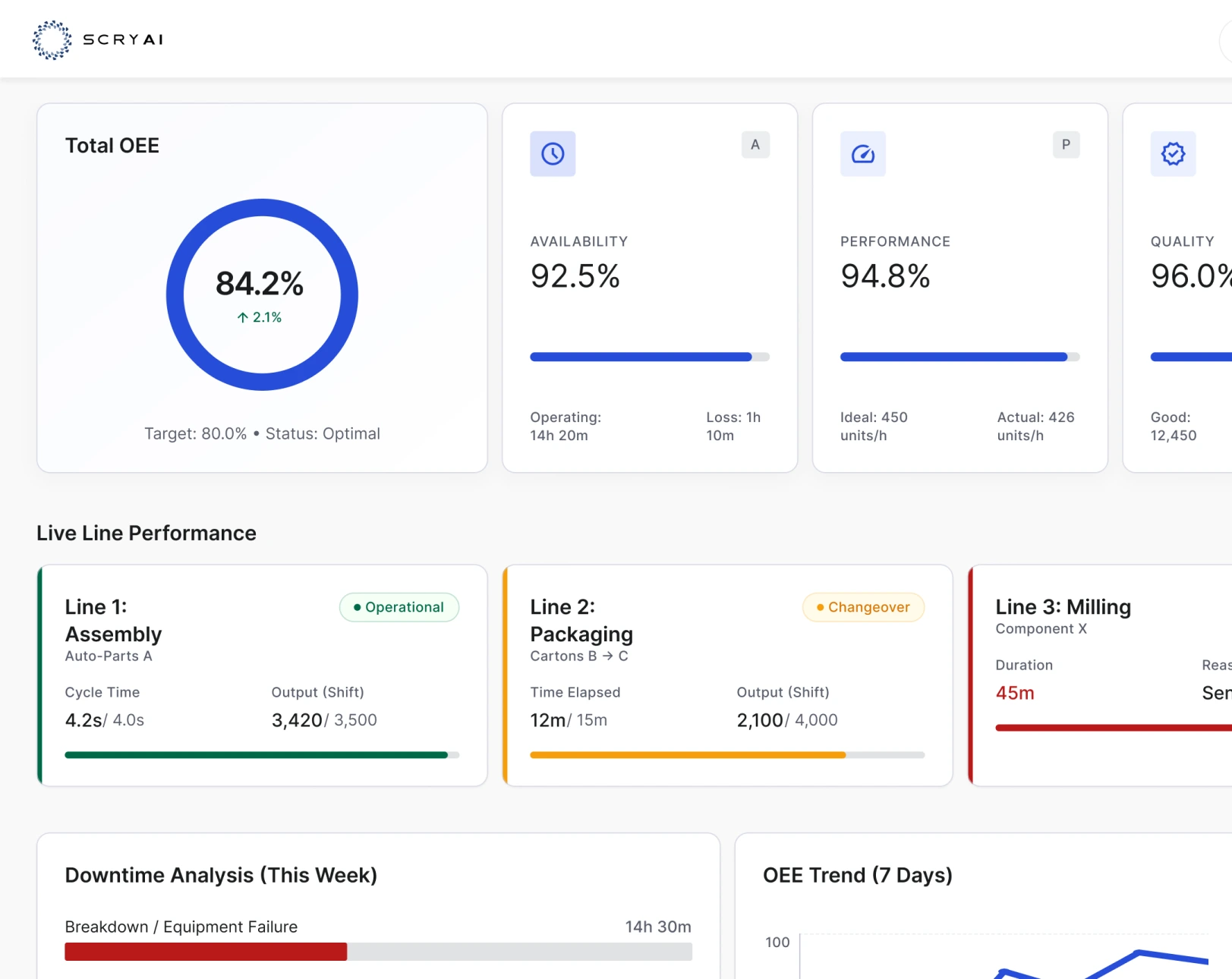Click the Performance progress bar

(959, 357)
